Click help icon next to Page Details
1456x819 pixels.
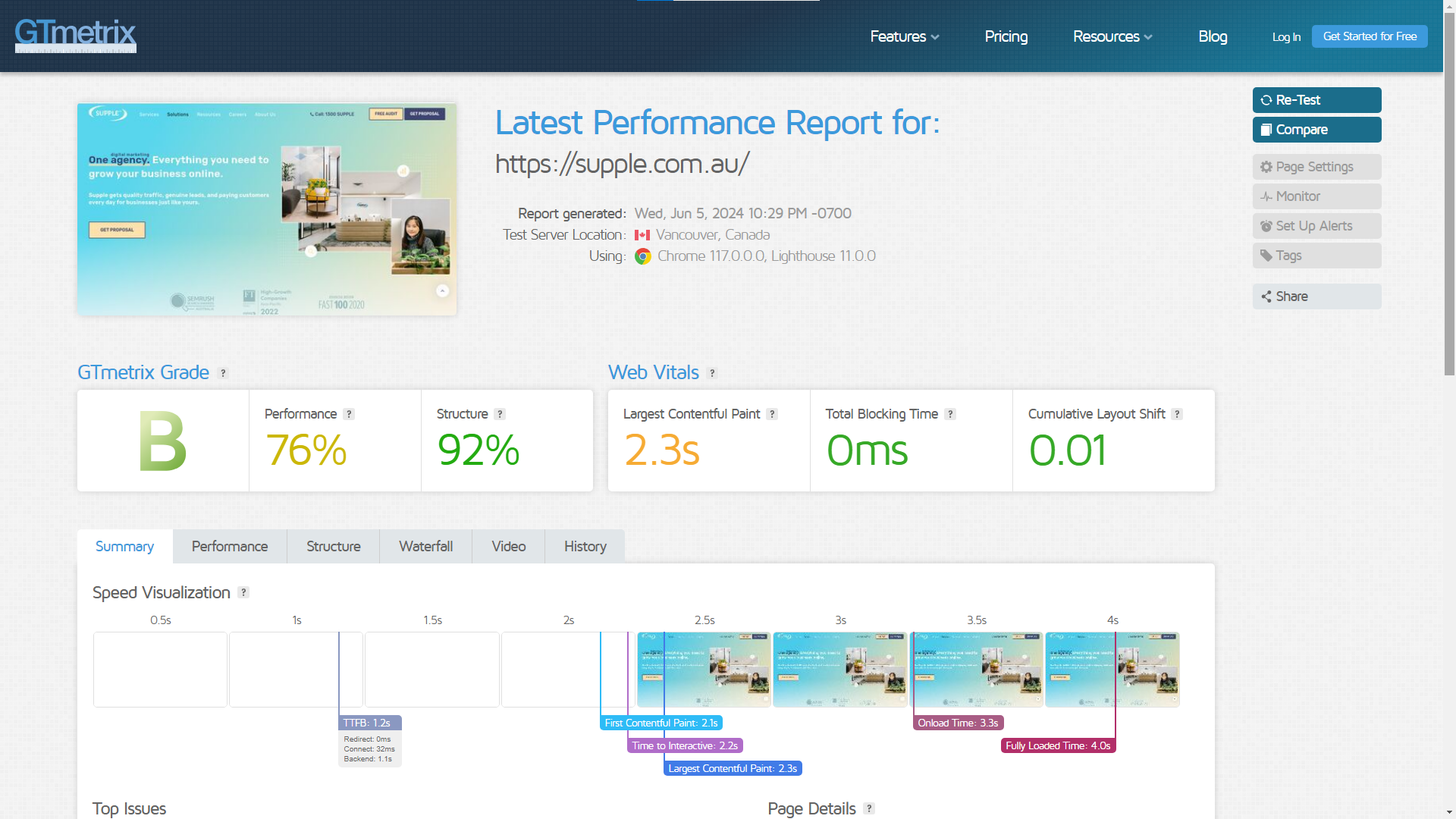(x=869, y=808)
